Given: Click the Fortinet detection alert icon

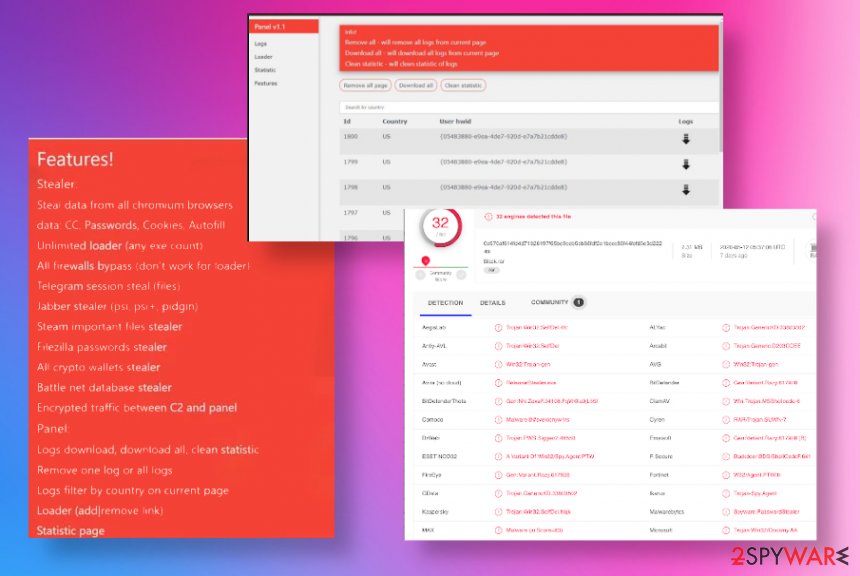Looking at the screenshot, I should click(x=726, y=475).
